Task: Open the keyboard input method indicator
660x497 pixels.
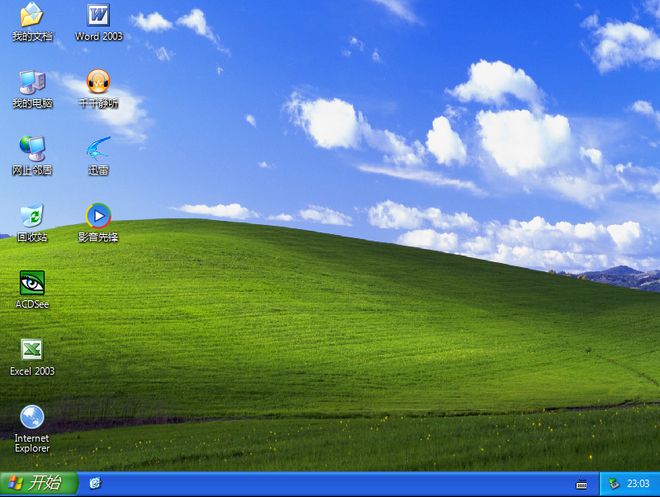Action: (581, 484)
